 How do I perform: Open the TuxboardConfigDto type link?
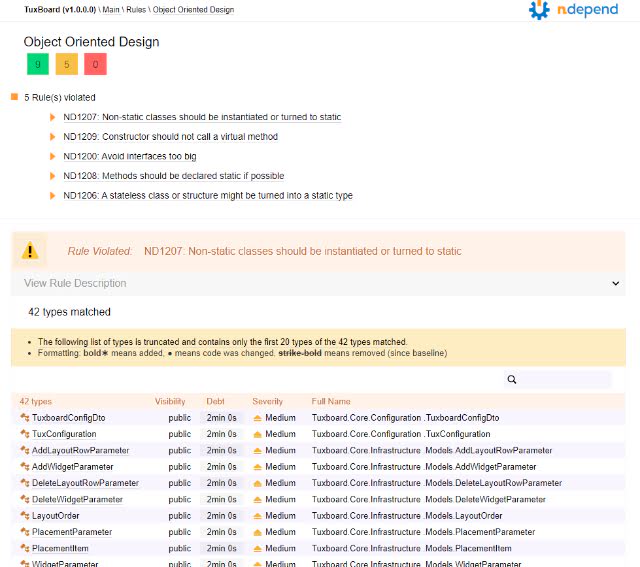(69, 418)
